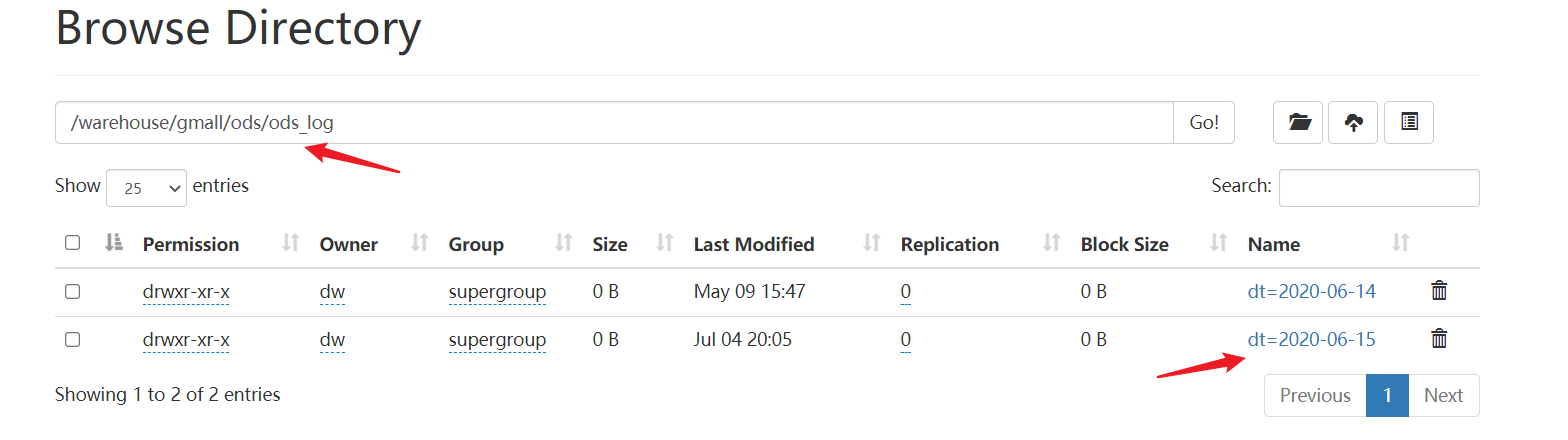Click the Go! button
Image resolution: width=1568 pixels, height=440 pixels.
point(1204,123)
